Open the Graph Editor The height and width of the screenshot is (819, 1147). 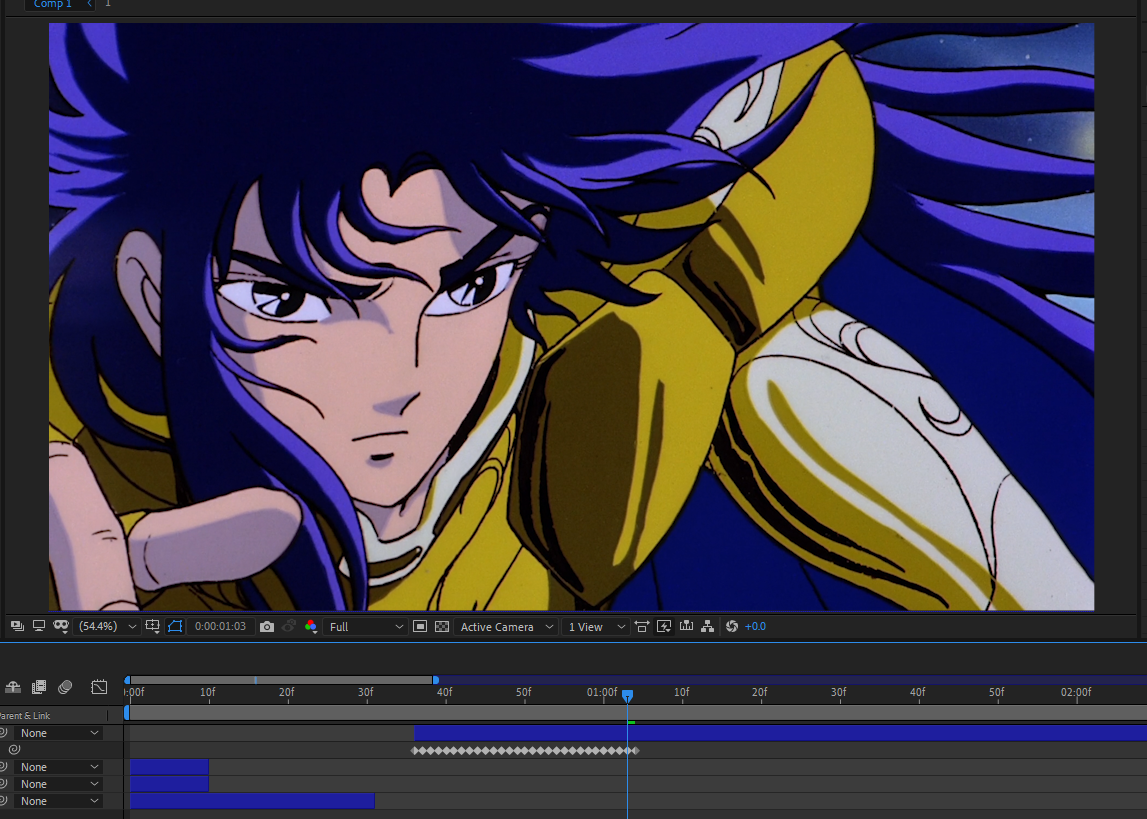pyautogui.click(x=99, y=687)
